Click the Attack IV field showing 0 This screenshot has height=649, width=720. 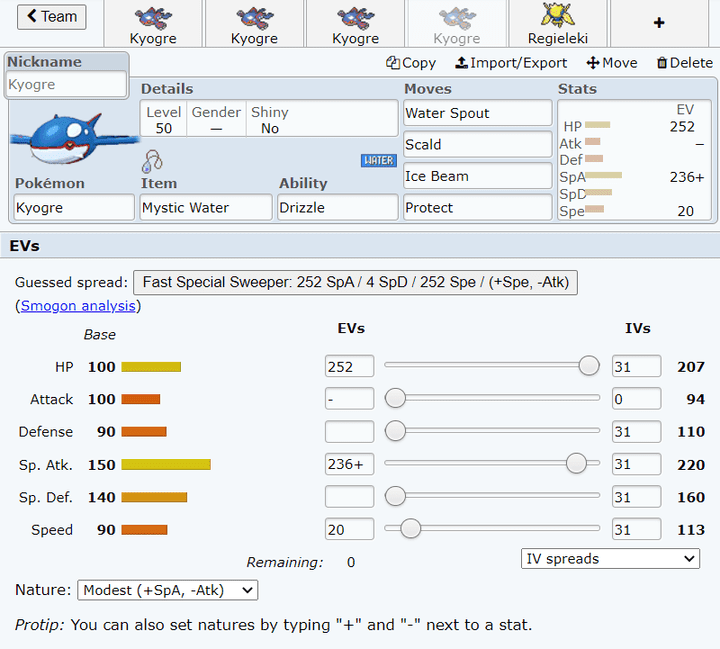click(x=636, y=399)
